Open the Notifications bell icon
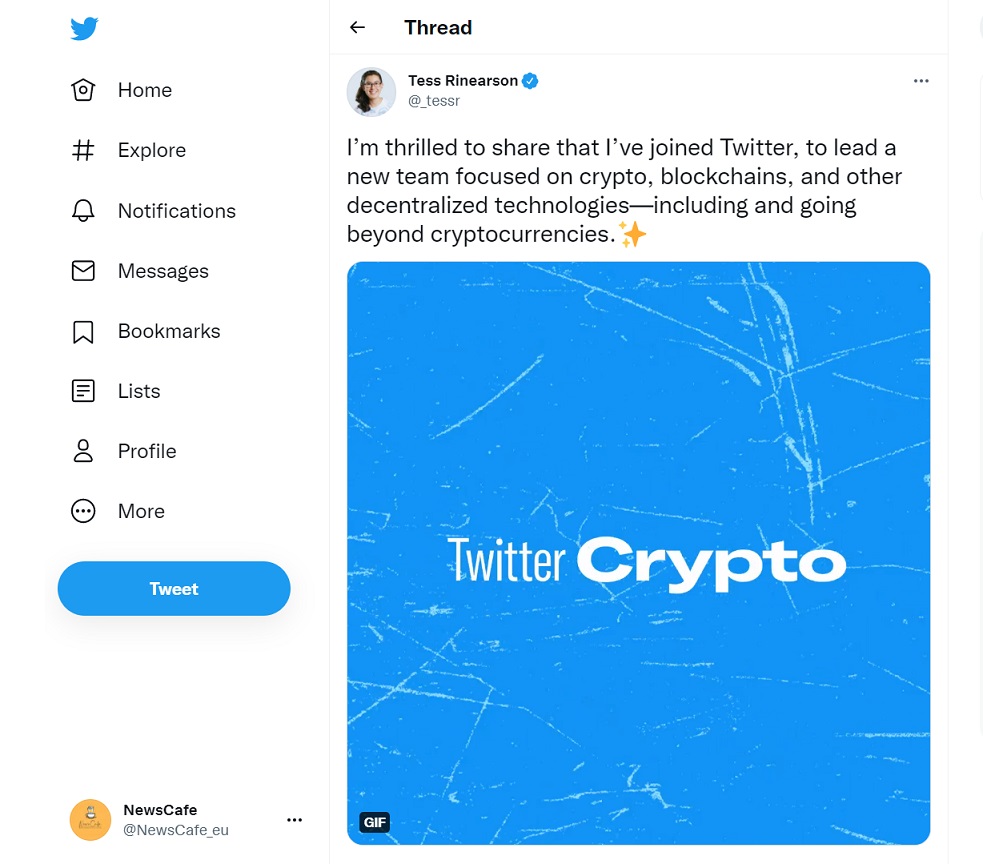Screen dimensions: 983x864 click(83, 211)
